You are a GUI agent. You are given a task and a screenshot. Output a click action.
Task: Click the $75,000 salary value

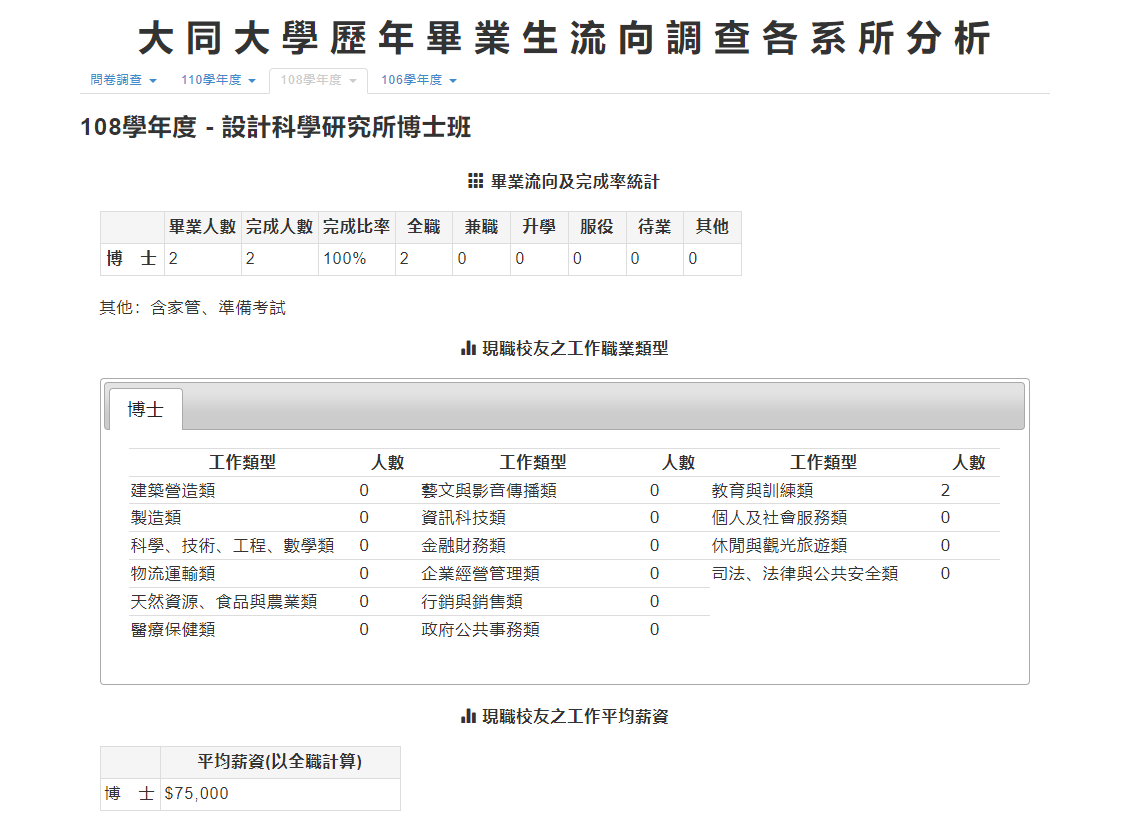click(196, 794)
